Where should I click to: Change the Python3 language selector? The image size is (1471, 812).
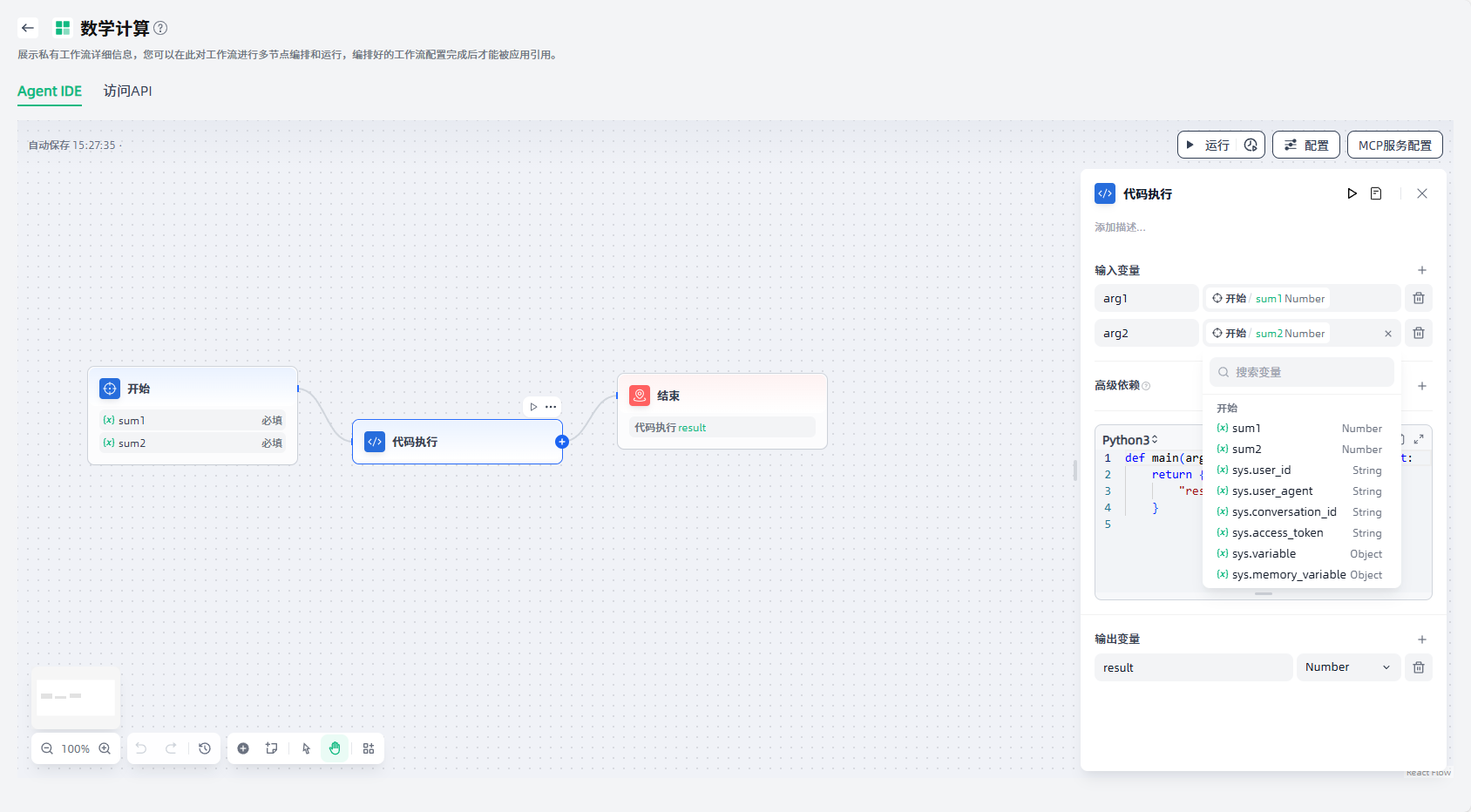point(1129,440)
